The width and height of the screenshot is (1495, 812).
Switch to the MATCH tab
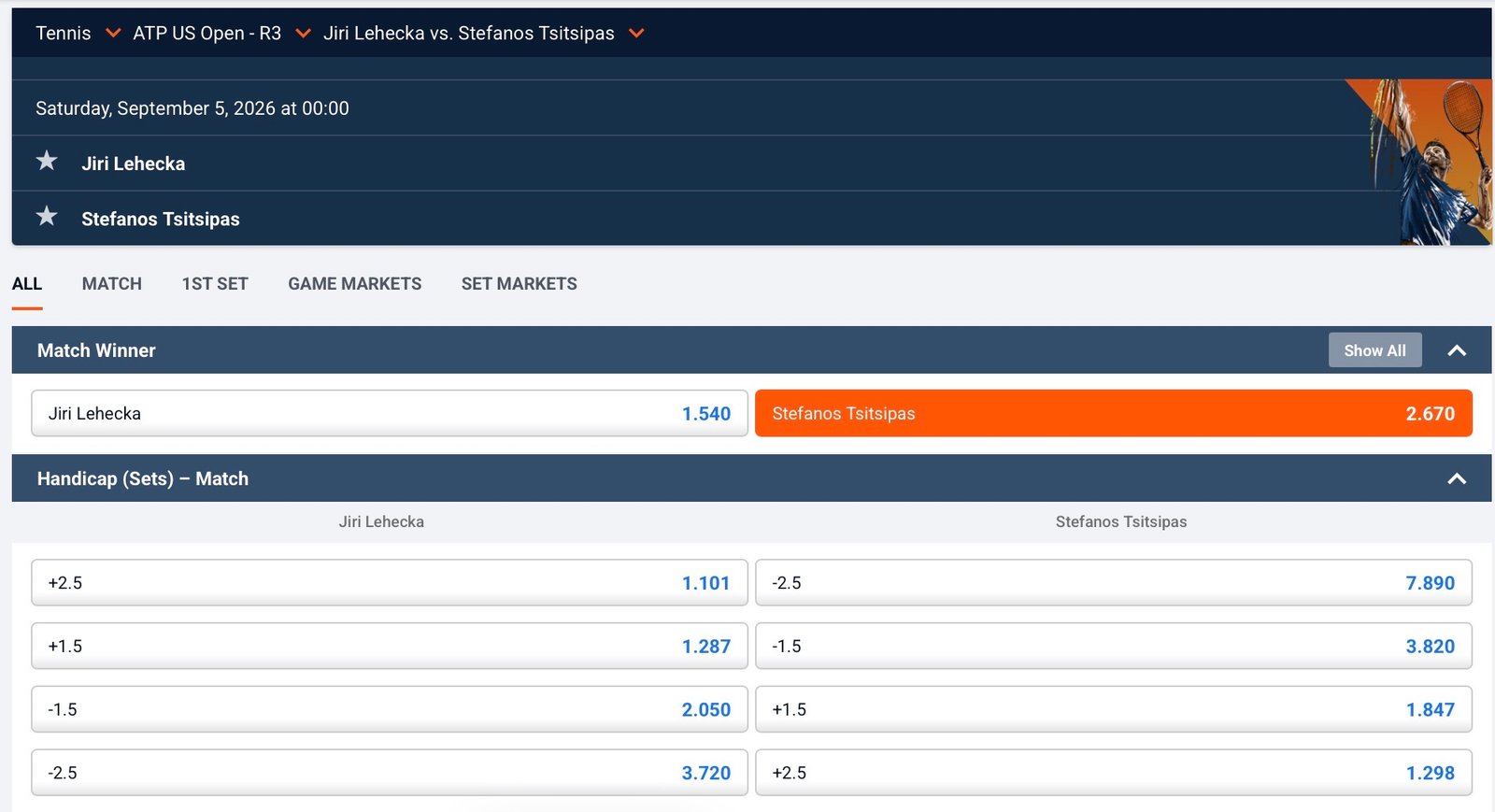click(x=112, y=284)
